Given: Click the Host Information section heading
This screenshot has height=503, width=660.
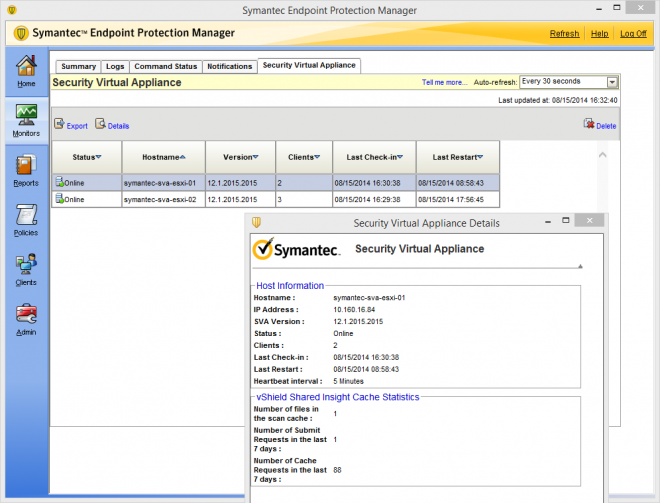Looking at the screenshot, I should (x=290, y=285).
